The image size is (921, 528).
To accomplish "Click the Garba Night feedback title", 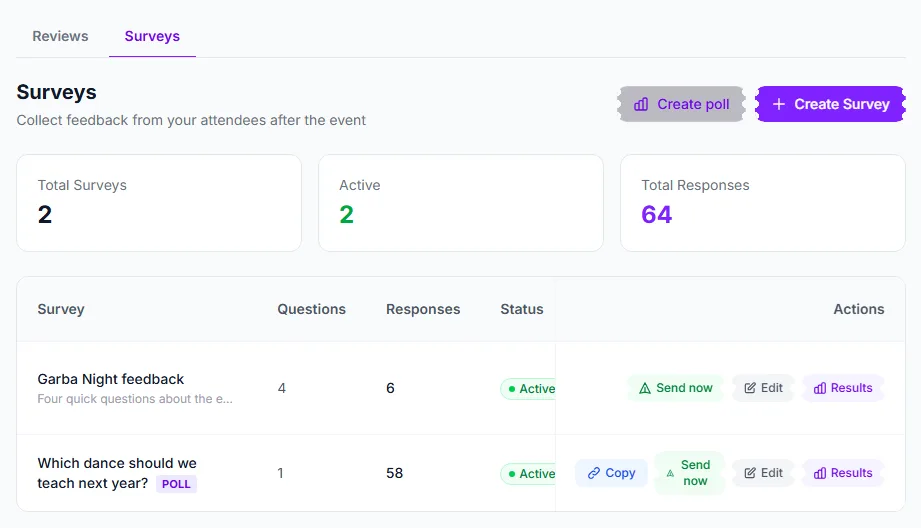I will (x=110, y=379).
